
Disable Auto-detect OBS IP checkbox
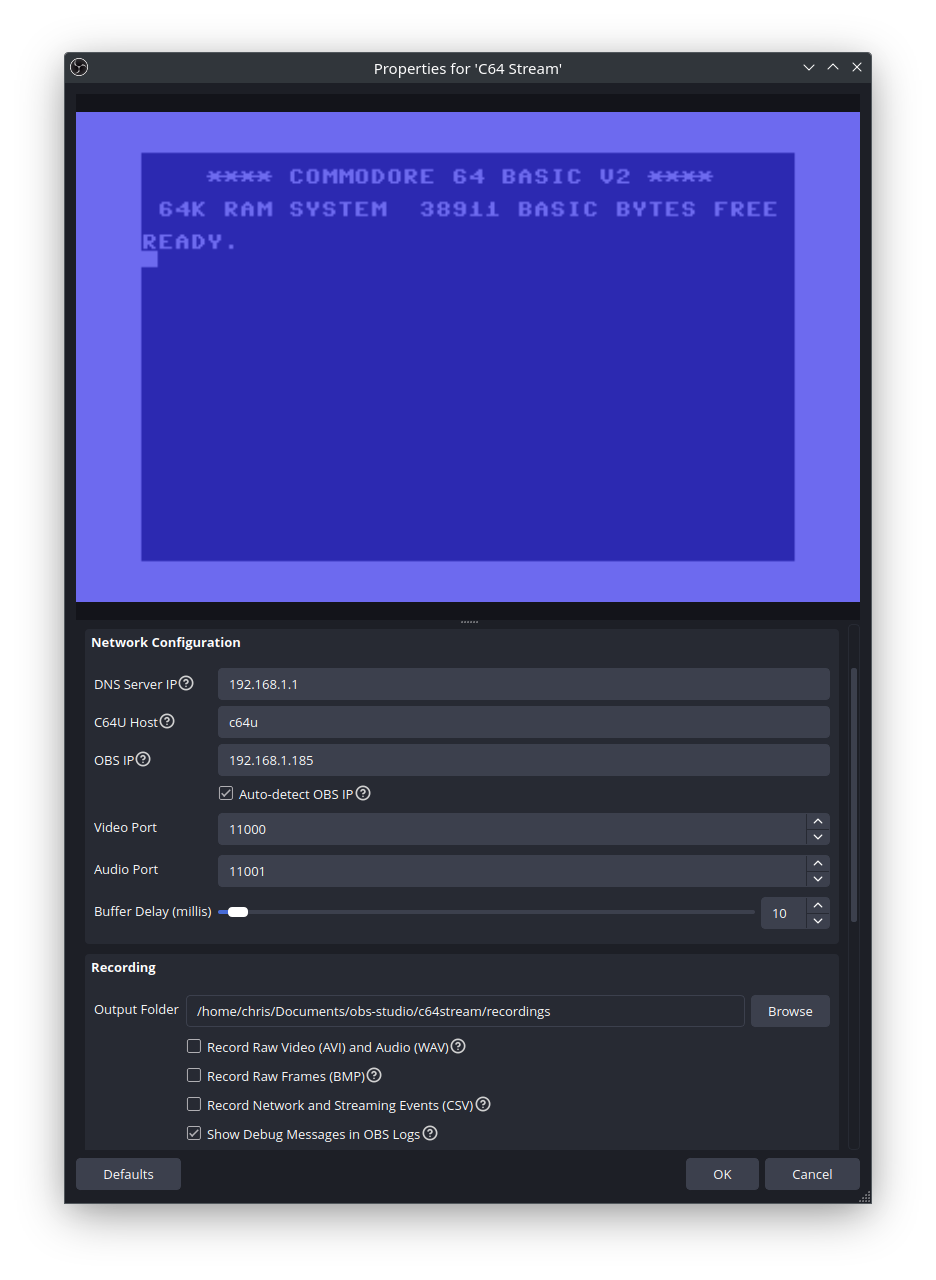(226, 793)
